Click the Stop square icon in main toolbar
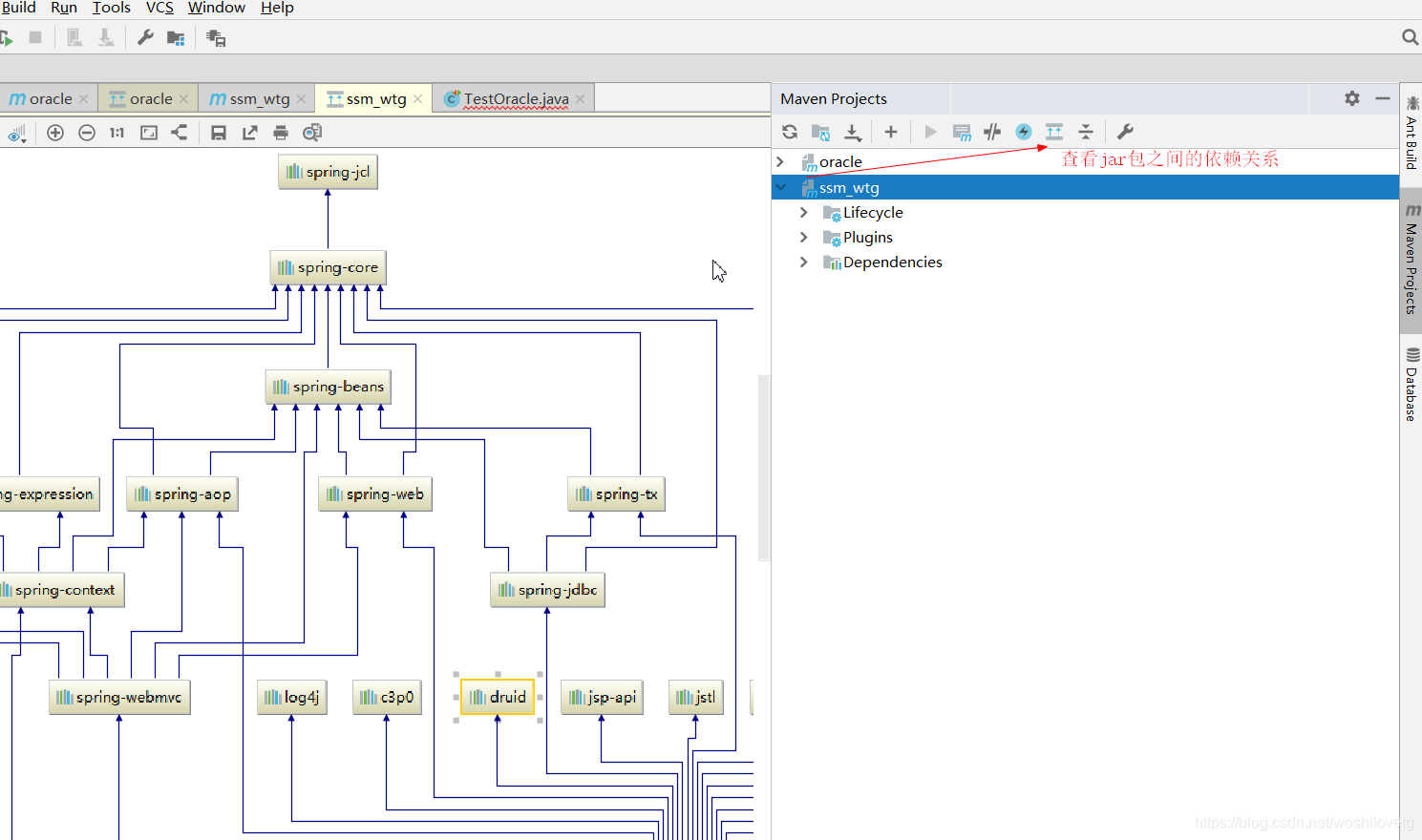 pos(35,37)
